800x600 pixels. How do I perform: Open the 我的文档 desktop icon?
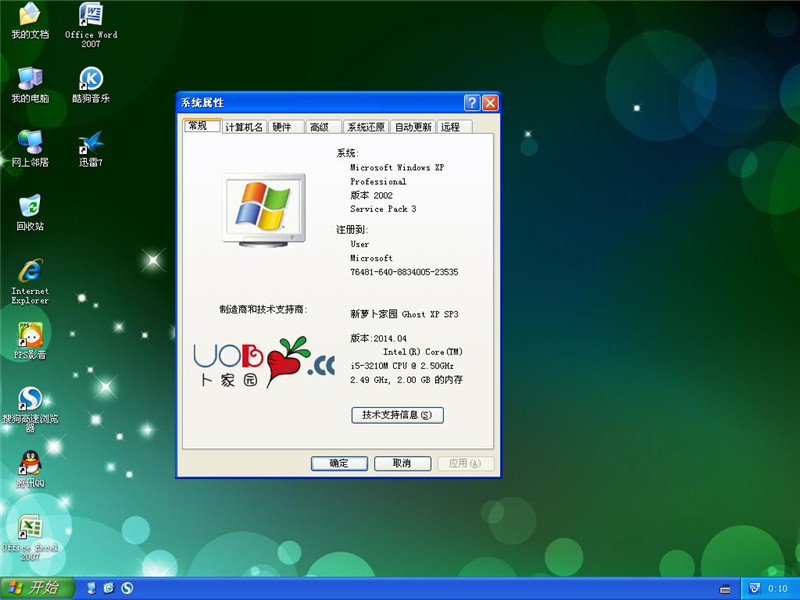pyautogui.click(x=30, y=21)
